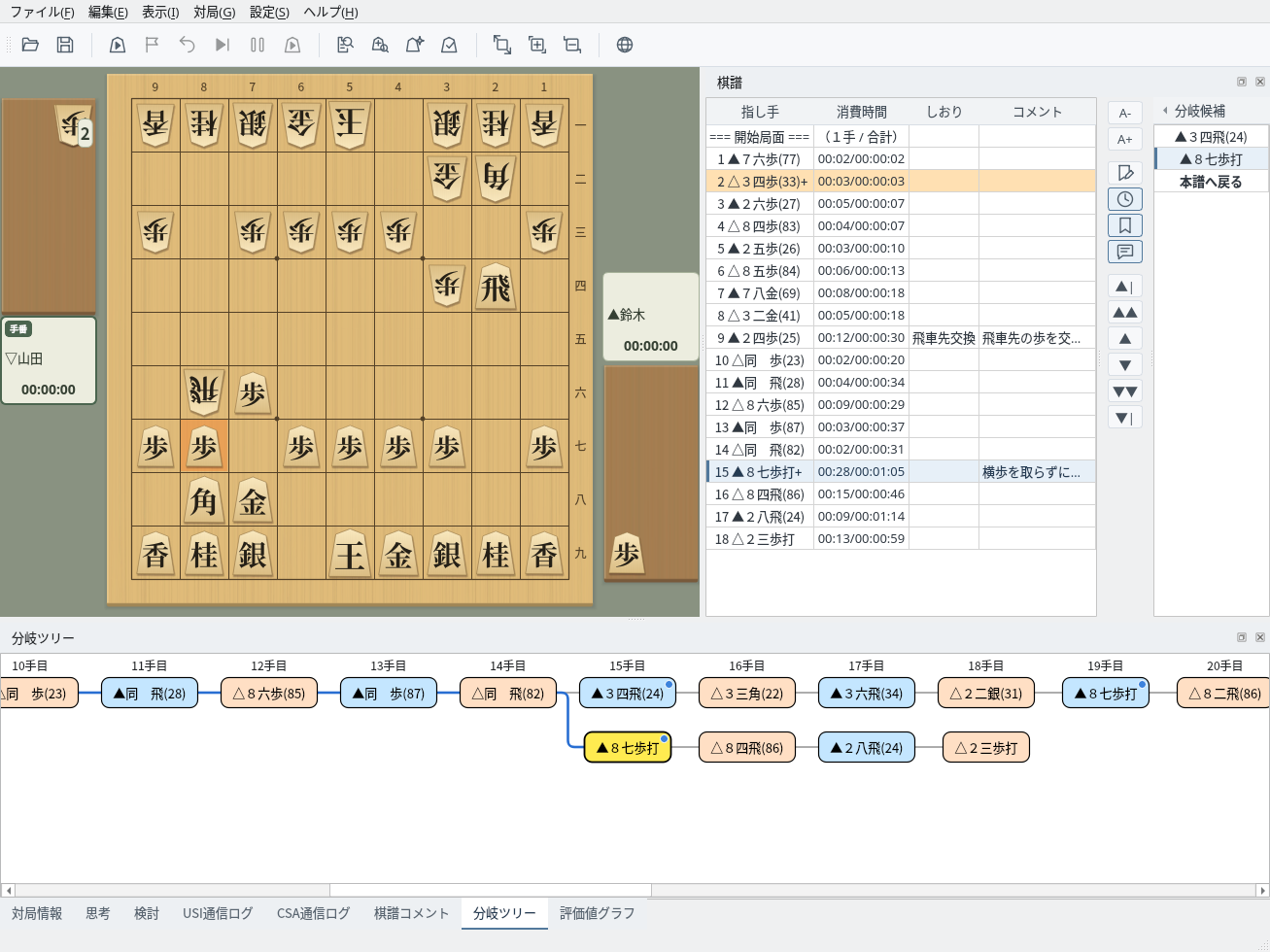Image resolution: width=1270 pixels, height=952 pixels.
Task: Click the コメント column header
Action: (x=1037, y=112)
